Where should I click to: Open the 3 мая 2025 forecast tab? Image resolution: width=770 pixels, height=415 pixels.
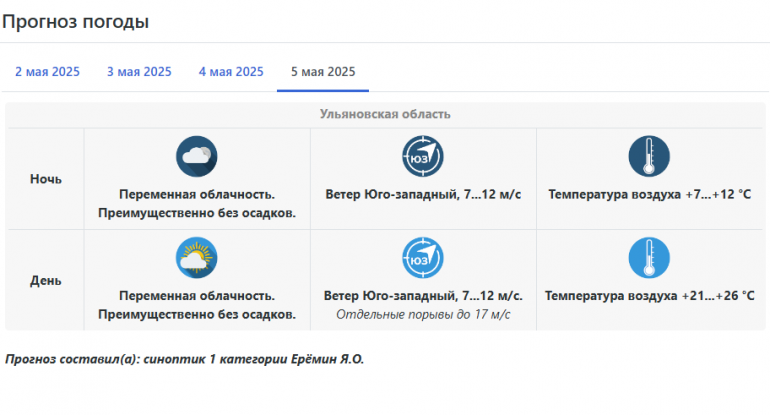[139, 72]
